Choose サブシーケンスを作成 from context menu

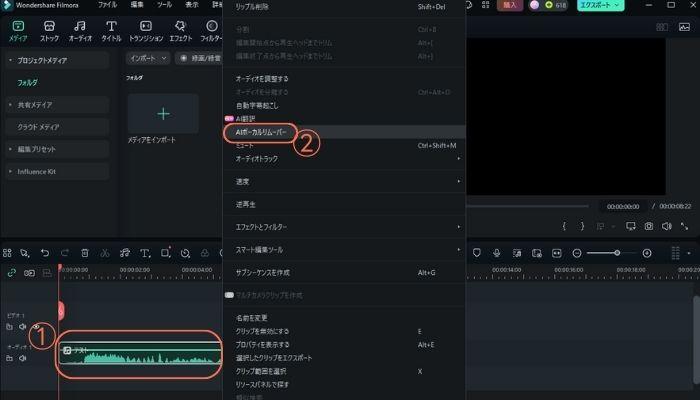point(344,272)
